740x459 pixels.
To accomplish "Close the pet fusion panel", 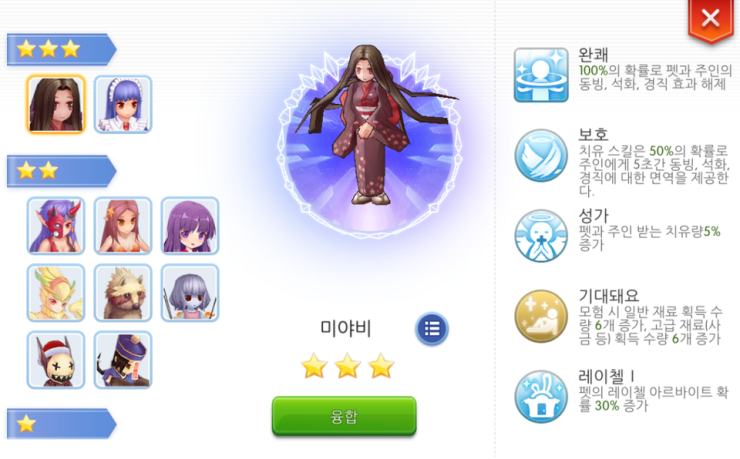I will coord(710,20).
